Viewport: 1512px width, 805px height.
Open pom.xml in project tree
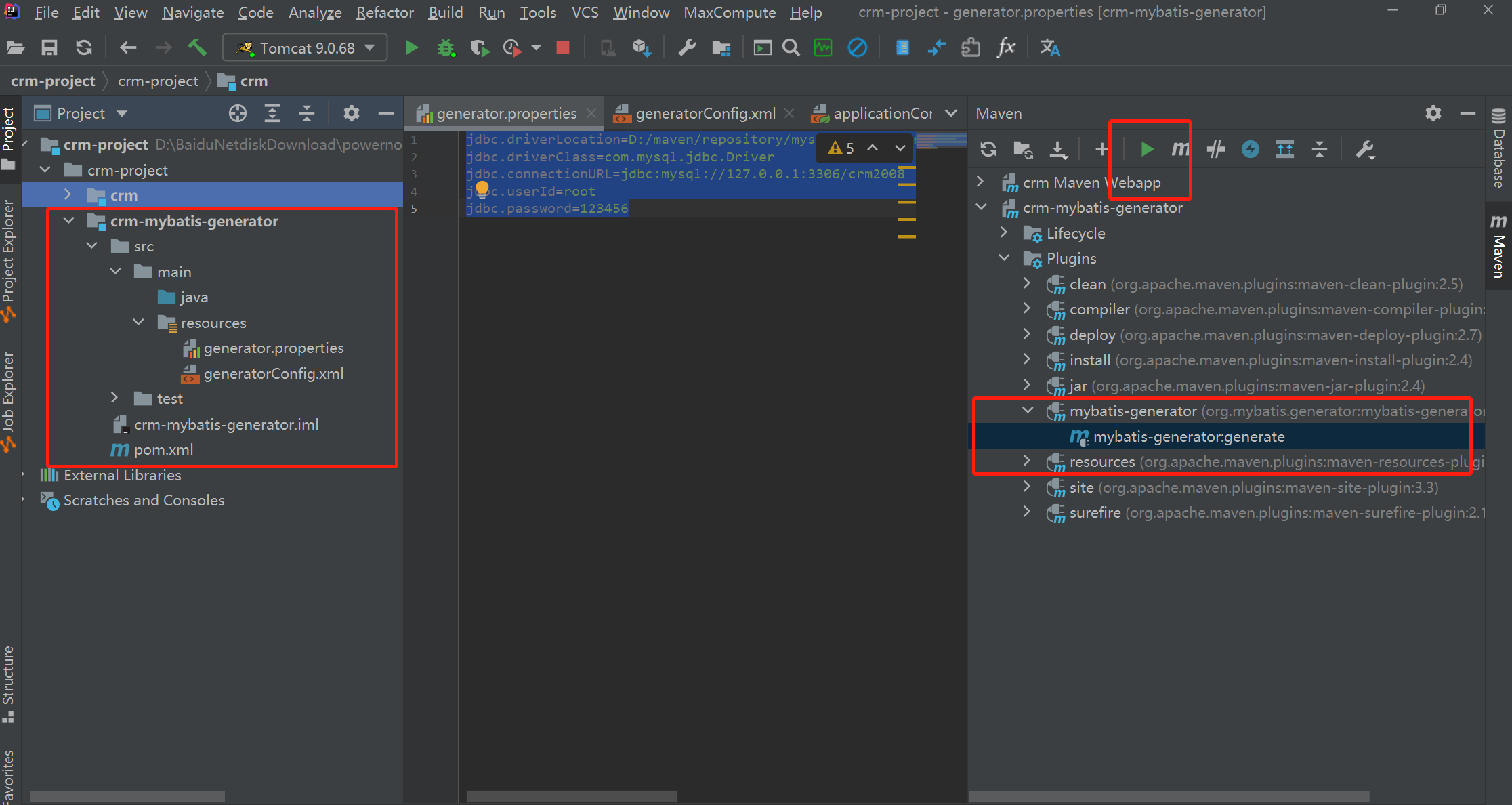(x=163, y=450)
